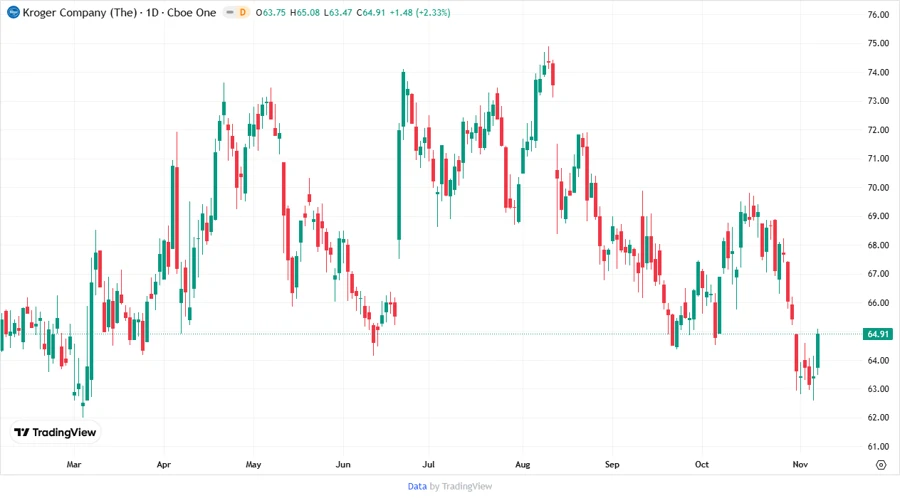
Task: Click the 75.00 price axis label
Action: [878, 43]
